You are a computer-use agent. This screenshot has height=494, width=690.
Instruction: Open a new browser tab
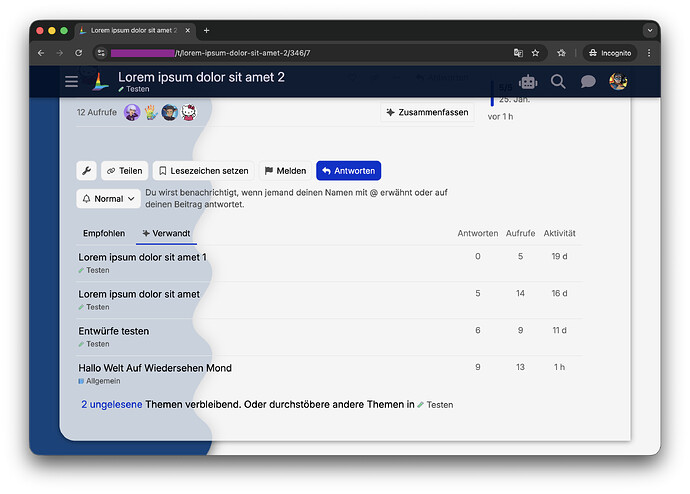click(x=206, y=30)
